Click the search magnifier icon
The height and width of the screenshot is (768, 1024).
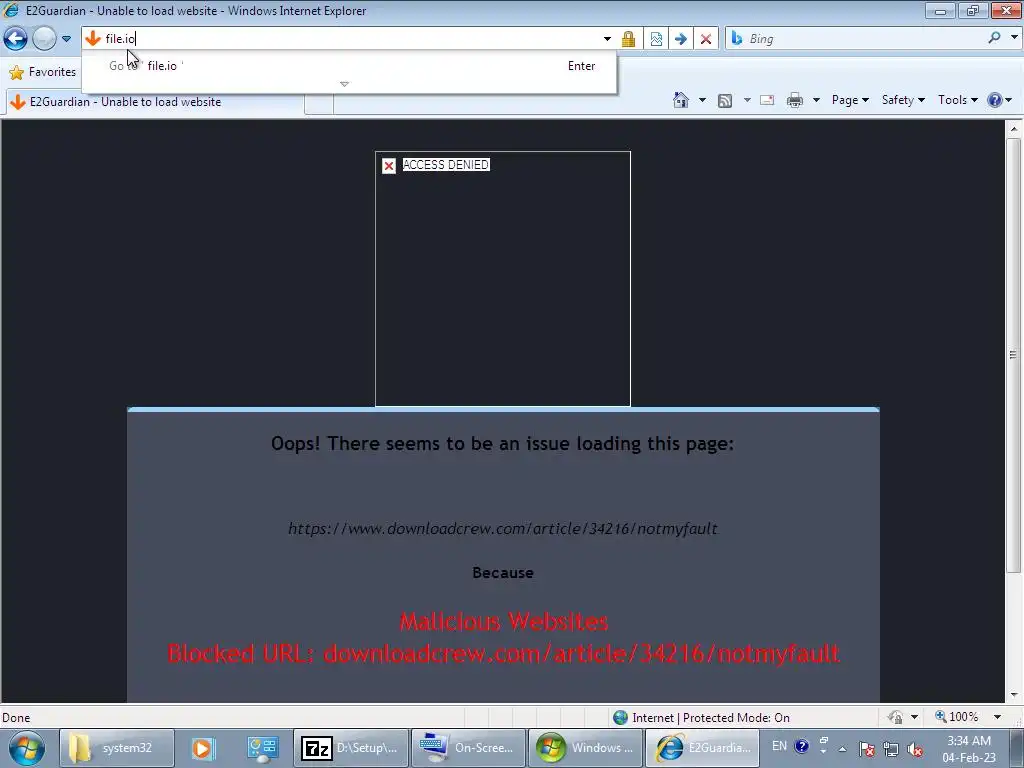coord(994,38)
